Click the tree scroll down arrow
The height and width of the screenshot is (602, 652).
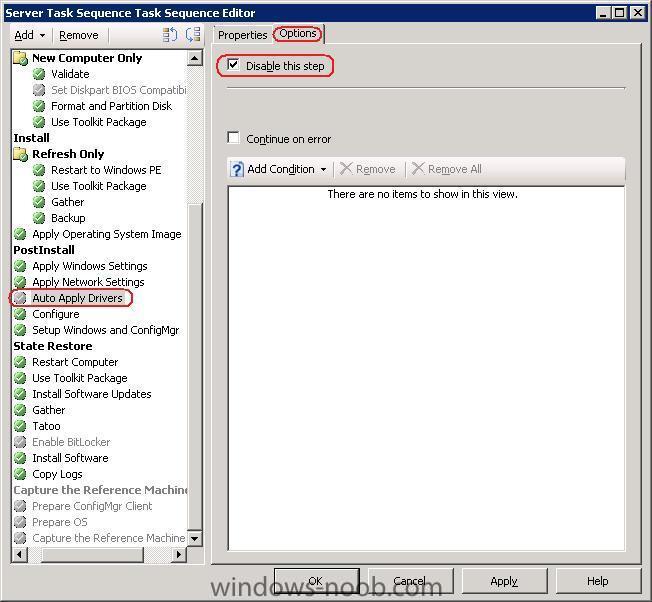[x=195, y=538]
